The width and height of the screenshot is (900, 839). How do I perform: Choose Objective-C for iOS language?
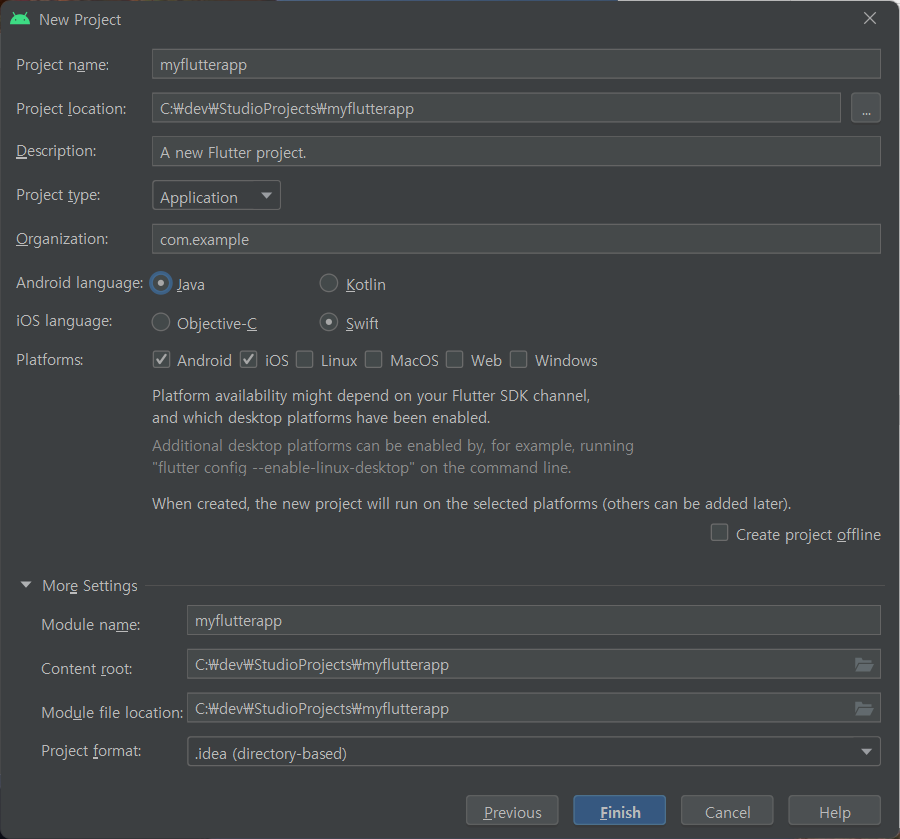(161, 322)
